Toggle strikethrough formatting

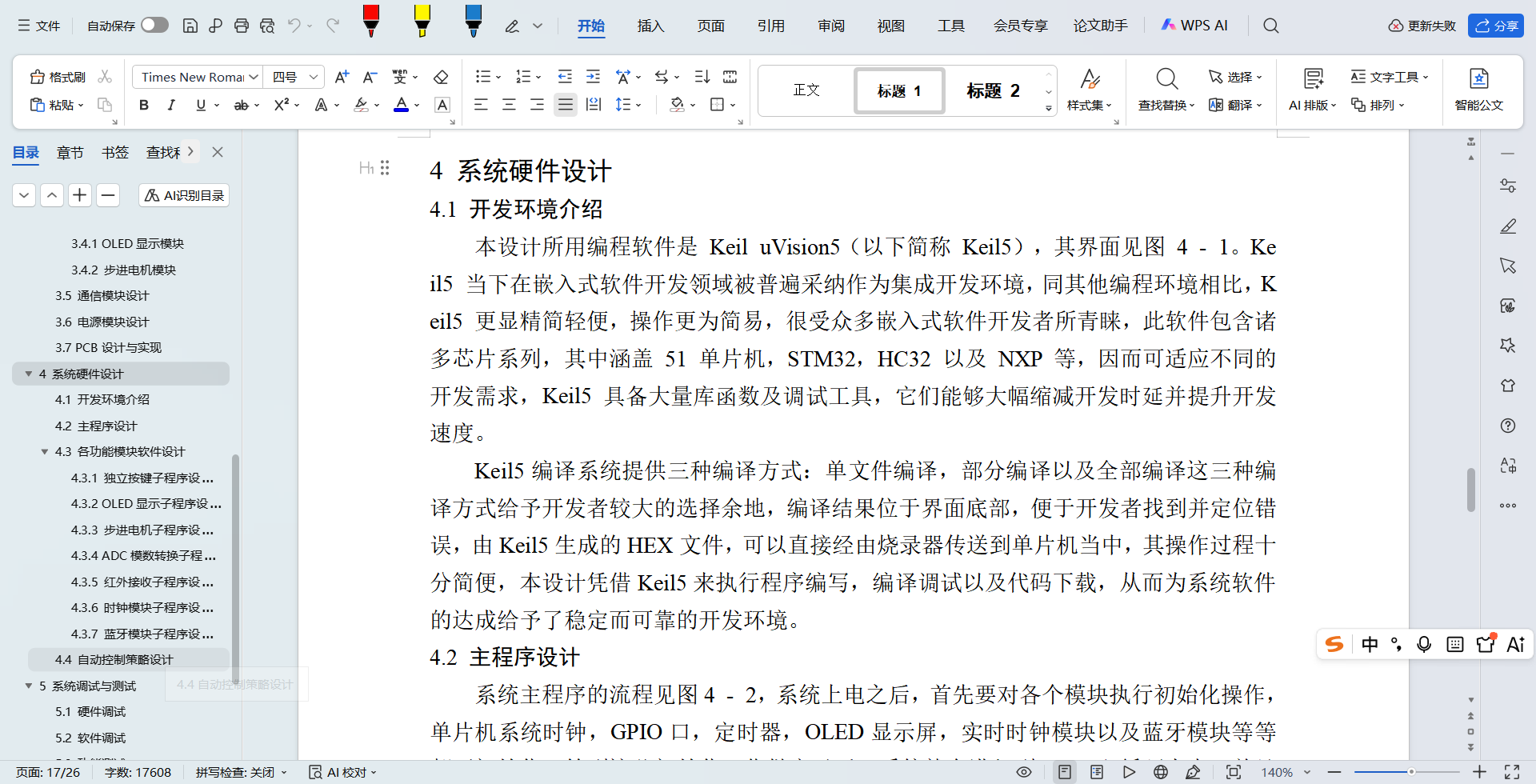pyautogui.click(x=241, y=105)
